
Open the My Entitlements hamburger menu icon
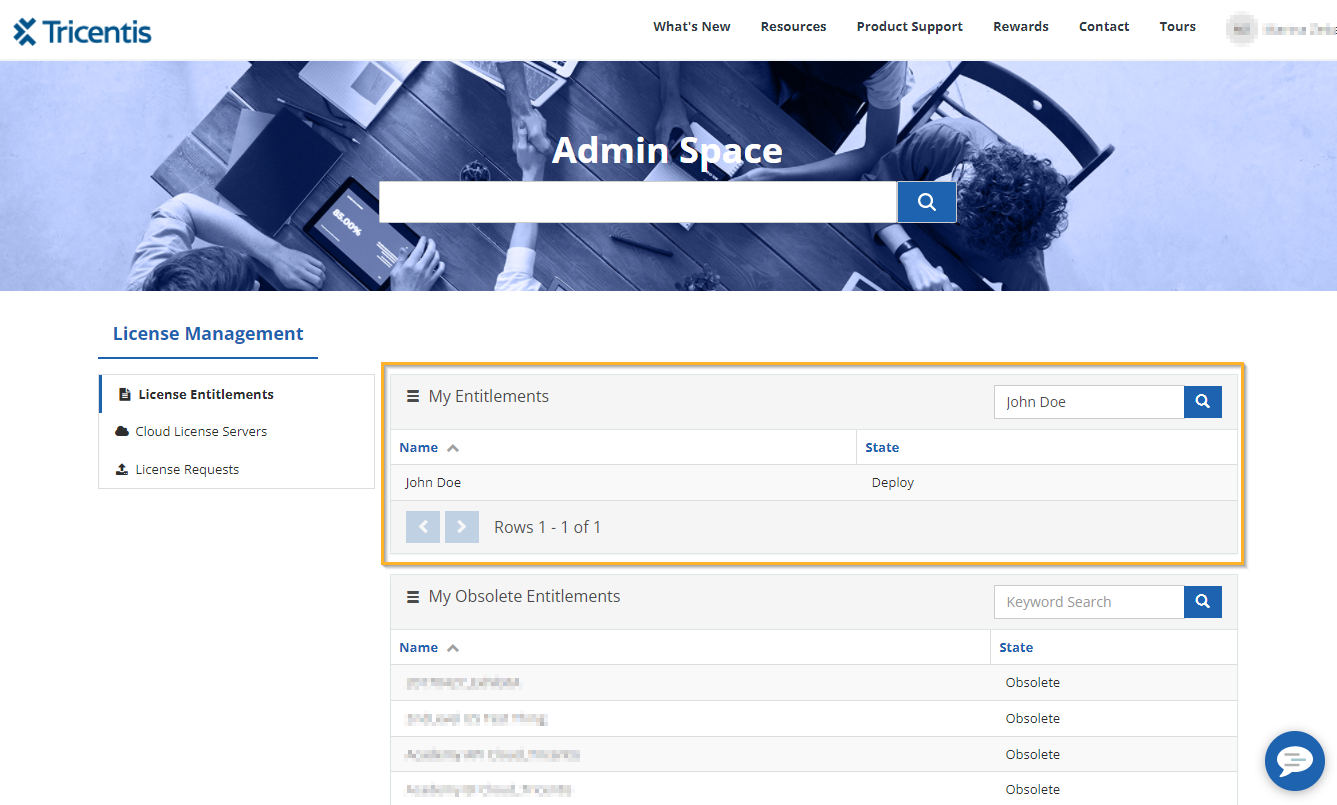(x=413, y=397)
